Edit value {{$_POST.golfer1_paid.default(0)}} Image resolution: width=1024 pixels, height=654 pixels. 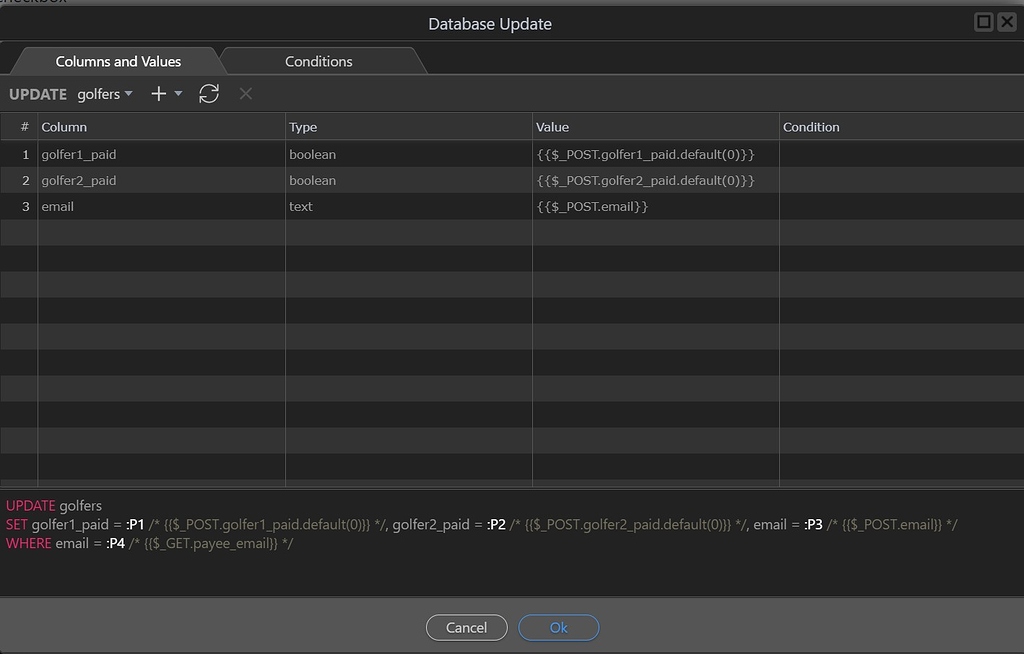(656, 154)
